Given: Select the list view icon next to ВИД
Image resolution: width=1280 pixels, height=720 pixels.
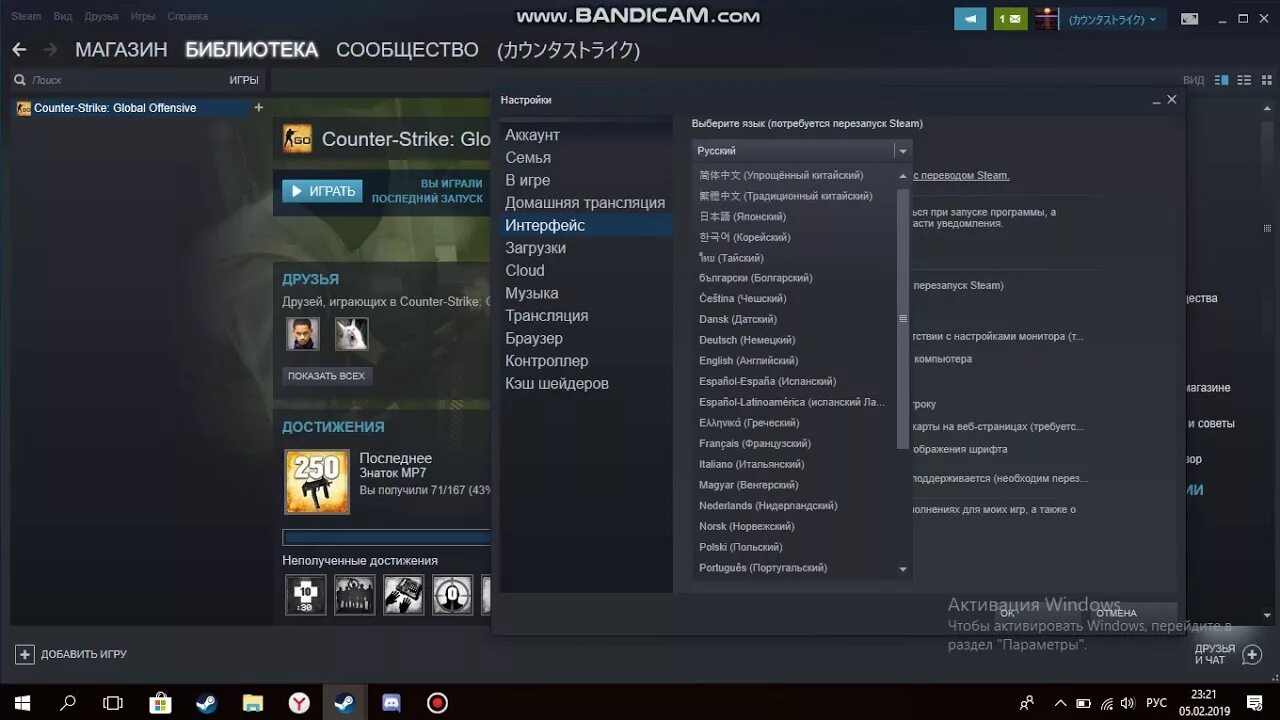Looking at the screenshot, I should tap(1244, 80).
